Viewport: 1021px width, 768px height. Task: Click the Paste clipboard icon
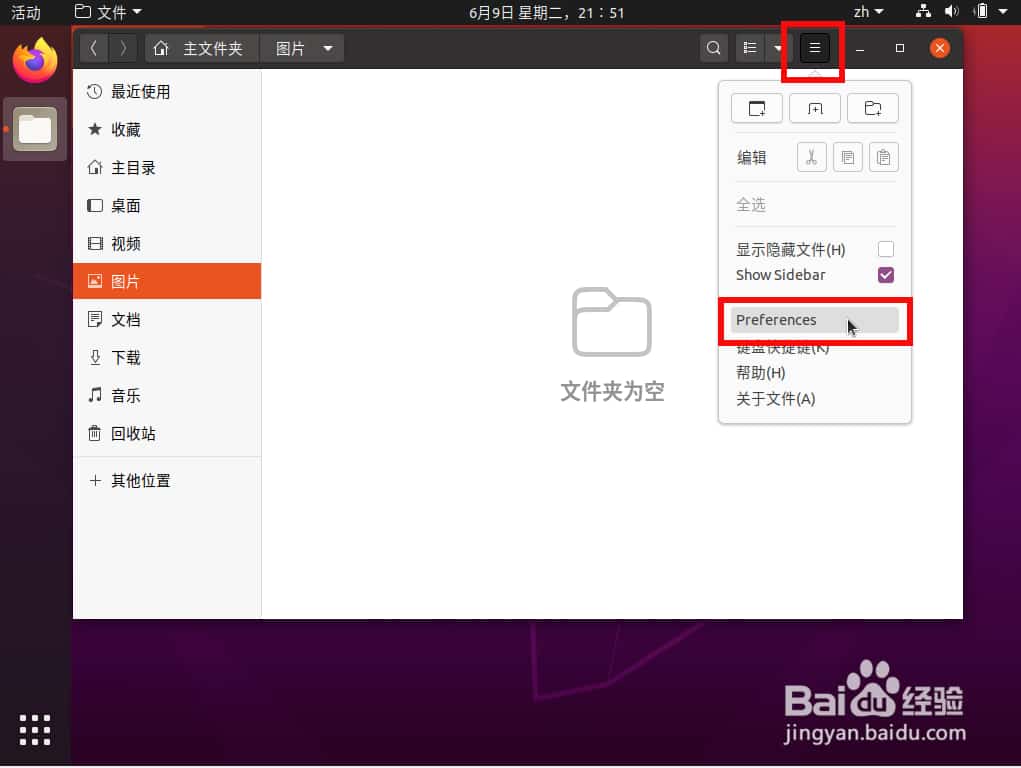click(x=884, y=157)
